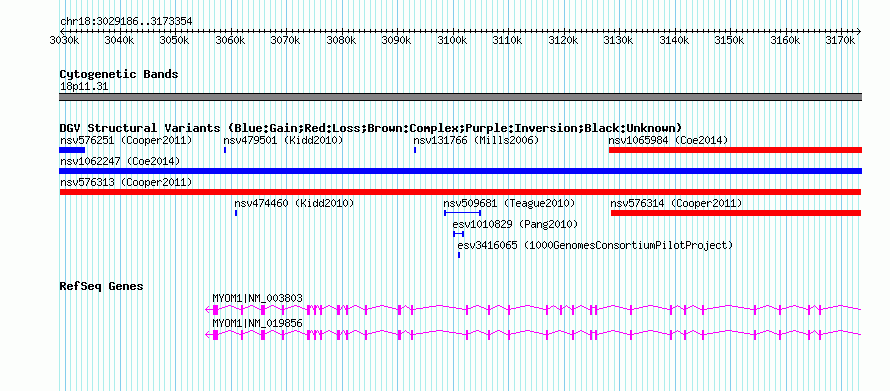Click the nsv131766 small blue marker
The height and width of the screenshot is (391, 890).
pyautogui.click(x=415, y=150)
